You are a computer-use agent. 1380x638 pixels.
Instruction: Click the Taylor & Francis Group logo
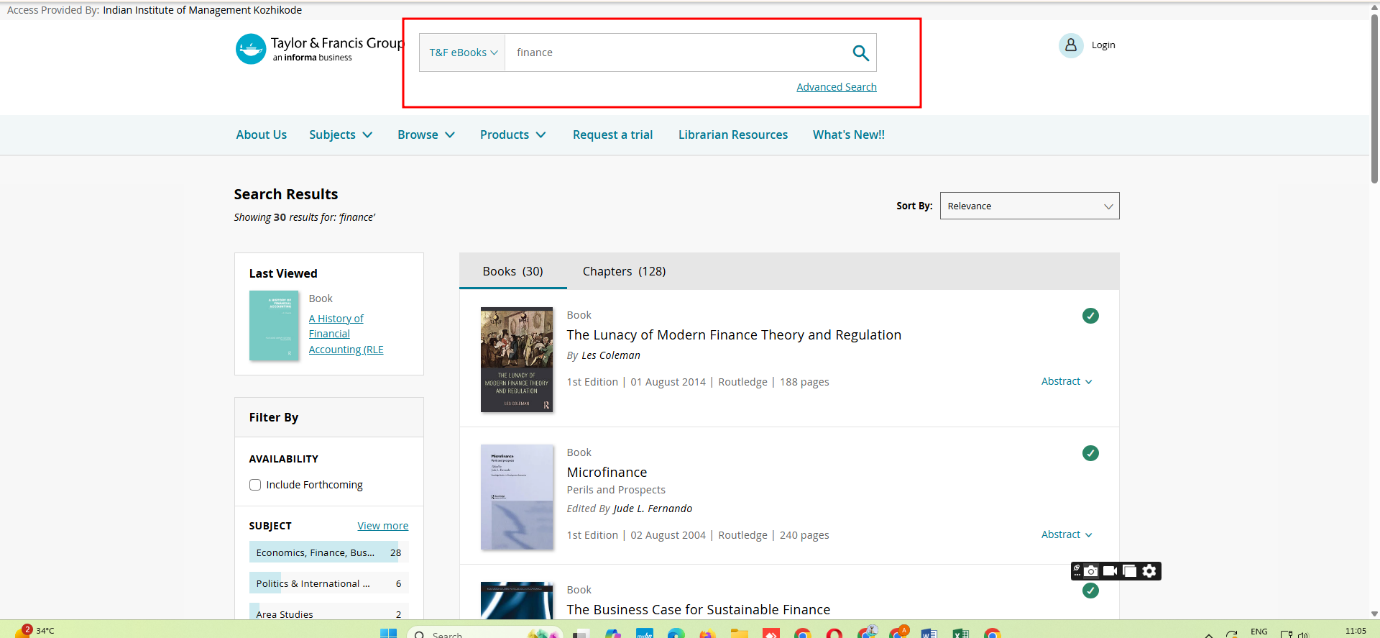coord(319,49)
